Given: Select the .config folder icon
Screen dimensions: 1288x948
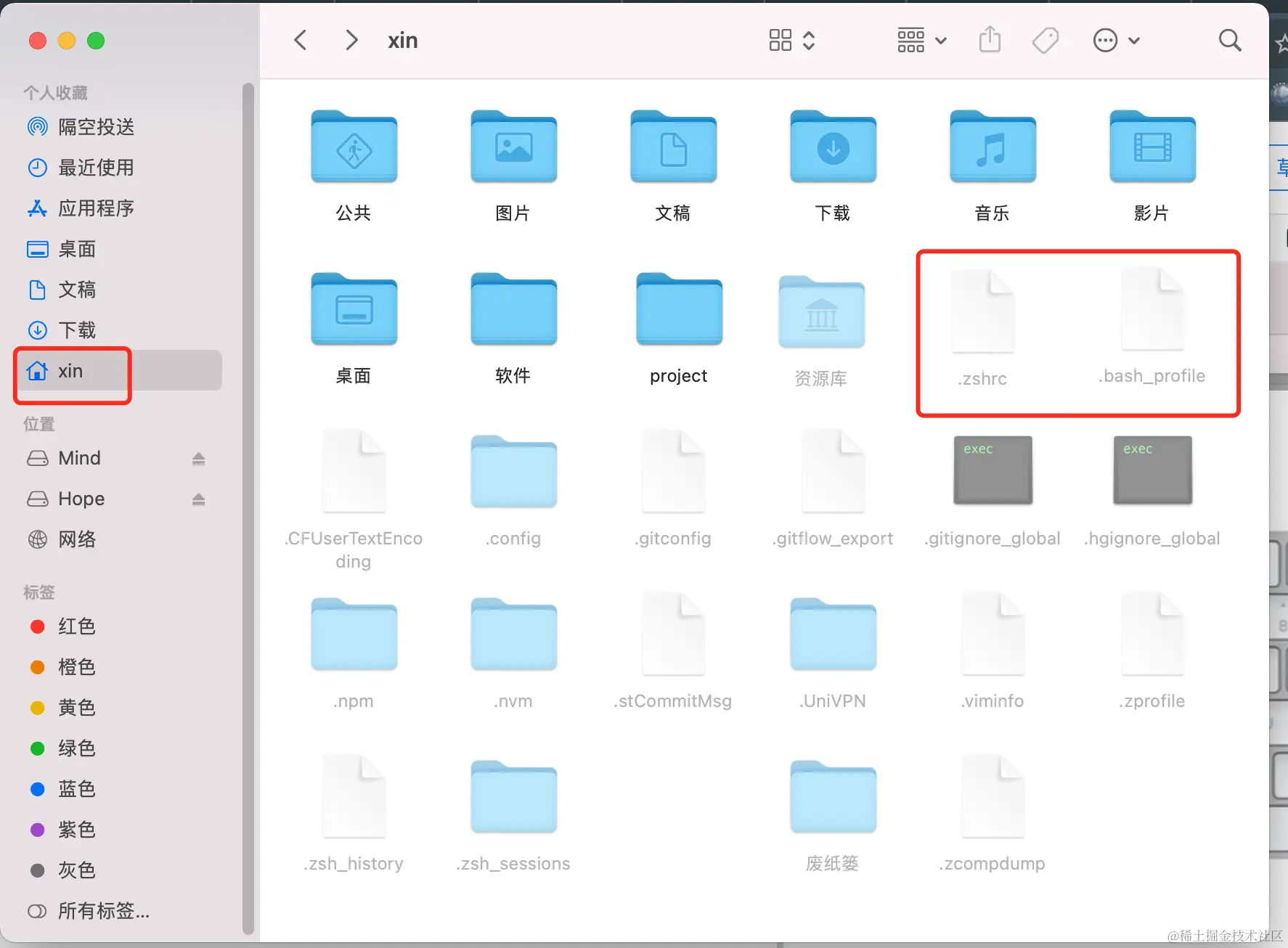Looking at the screenshot, I should click(513, 472).
